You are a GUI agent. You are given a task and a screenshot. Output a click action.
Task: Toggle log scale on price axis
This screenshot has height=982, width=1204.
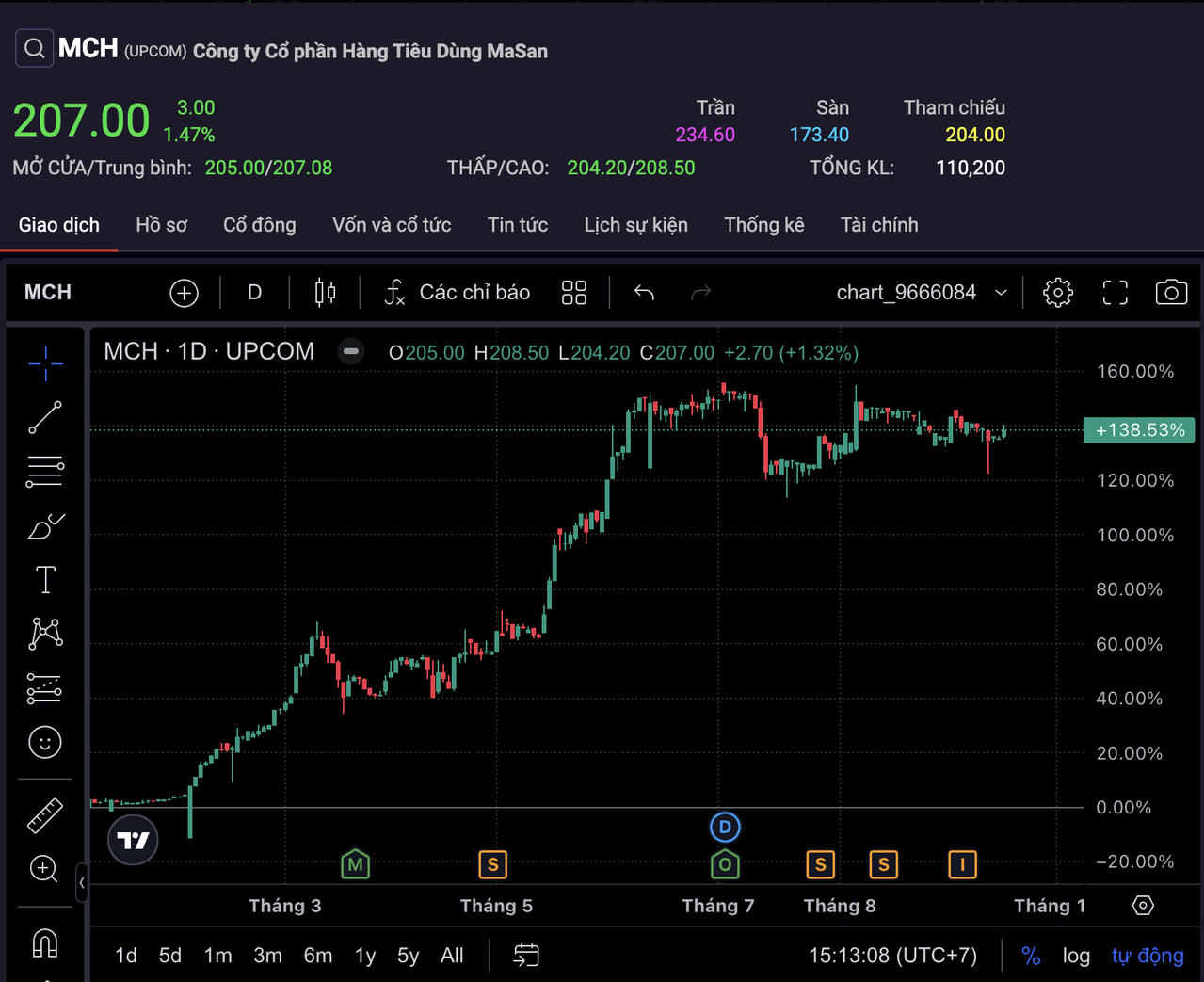tap(1076, 956)
